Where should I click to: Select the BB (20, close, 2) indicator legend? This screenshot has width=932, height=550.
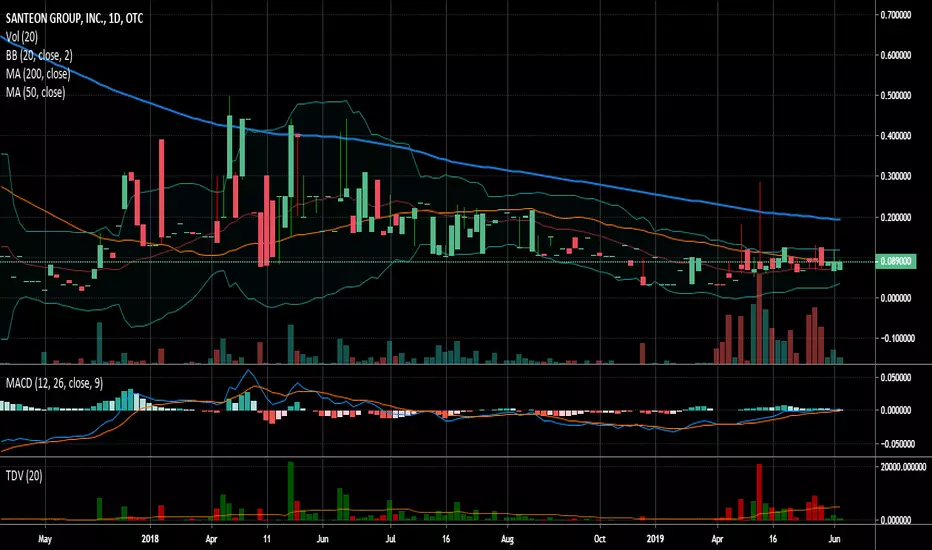[39, 55]
